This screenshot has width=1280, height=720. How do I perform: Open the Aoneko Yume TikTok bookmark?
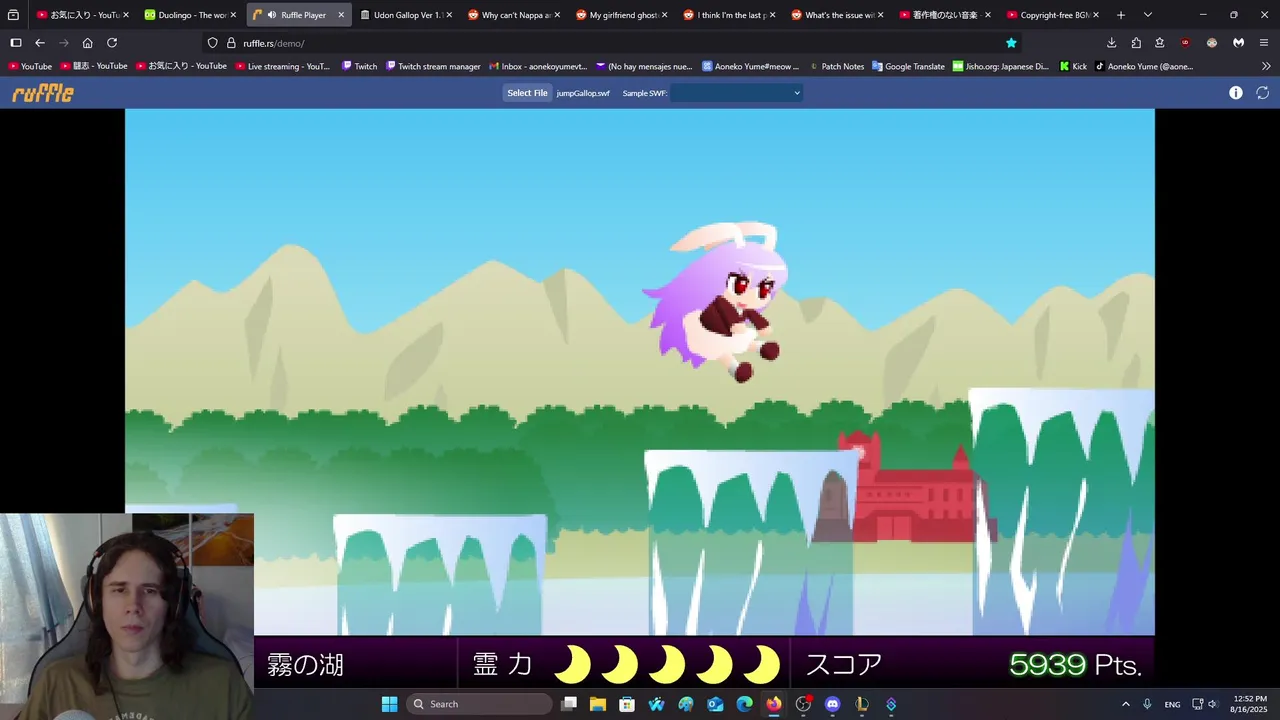tap(1144, 66)
